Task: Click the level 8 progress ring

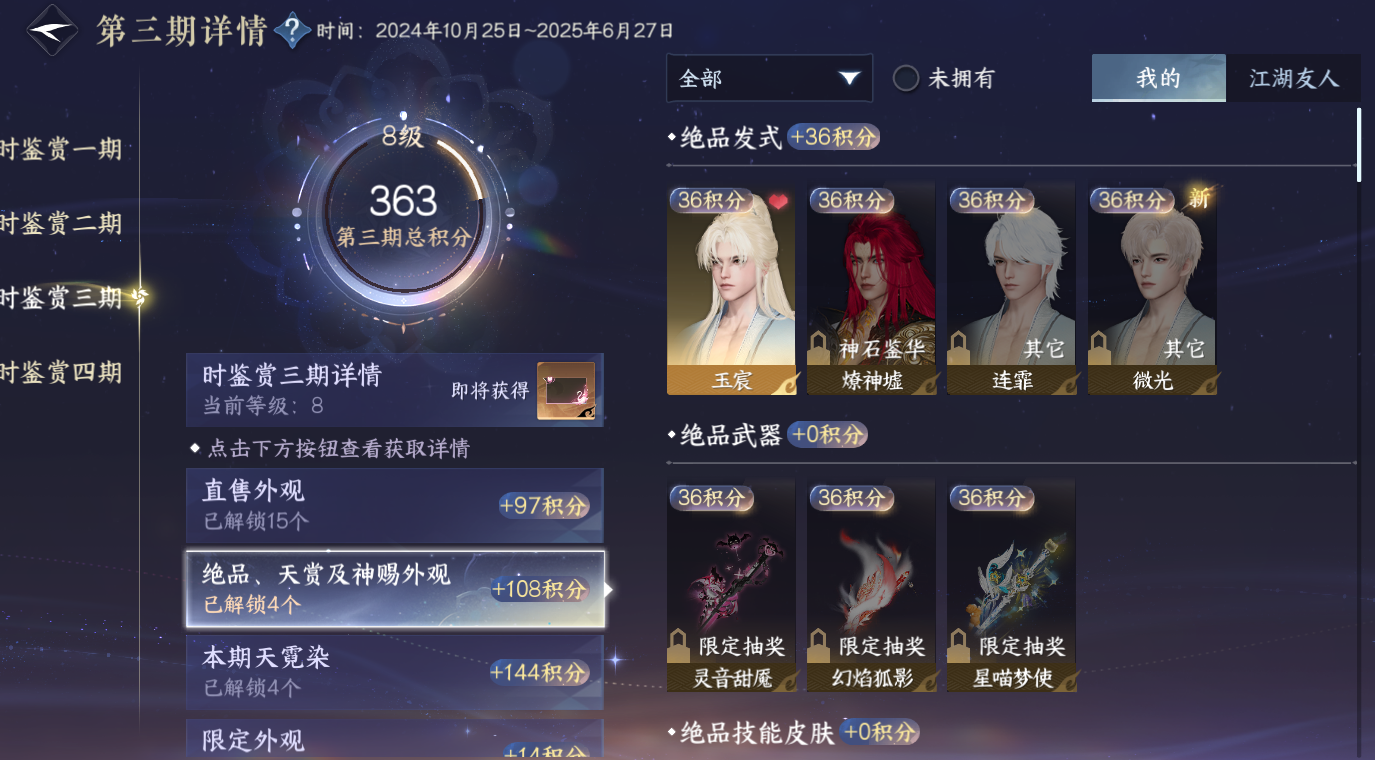Action: click(x=403, y=211)
